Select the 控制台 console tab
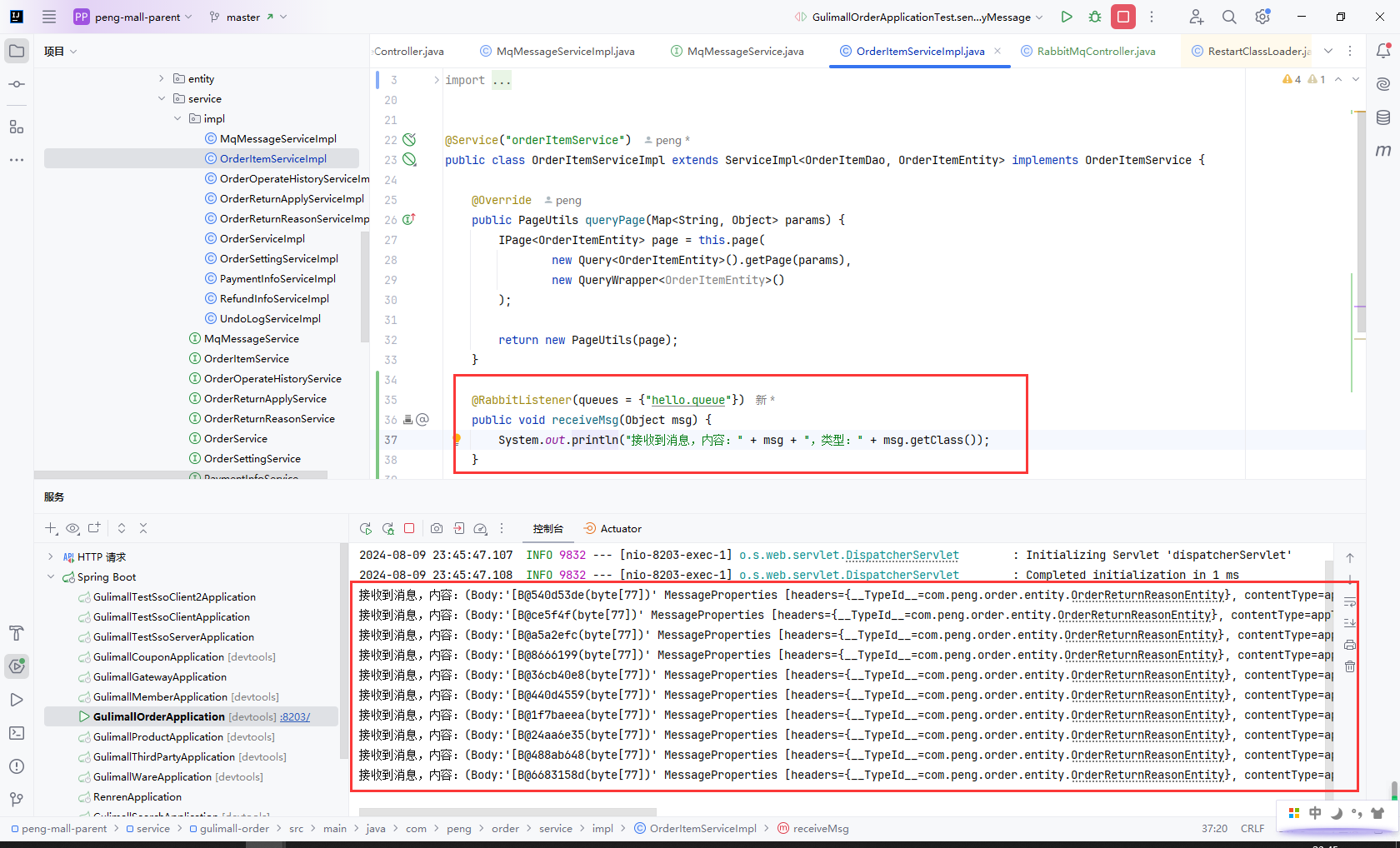The height and width of the screenshot is (848, 1400). [x=548, y=528]
